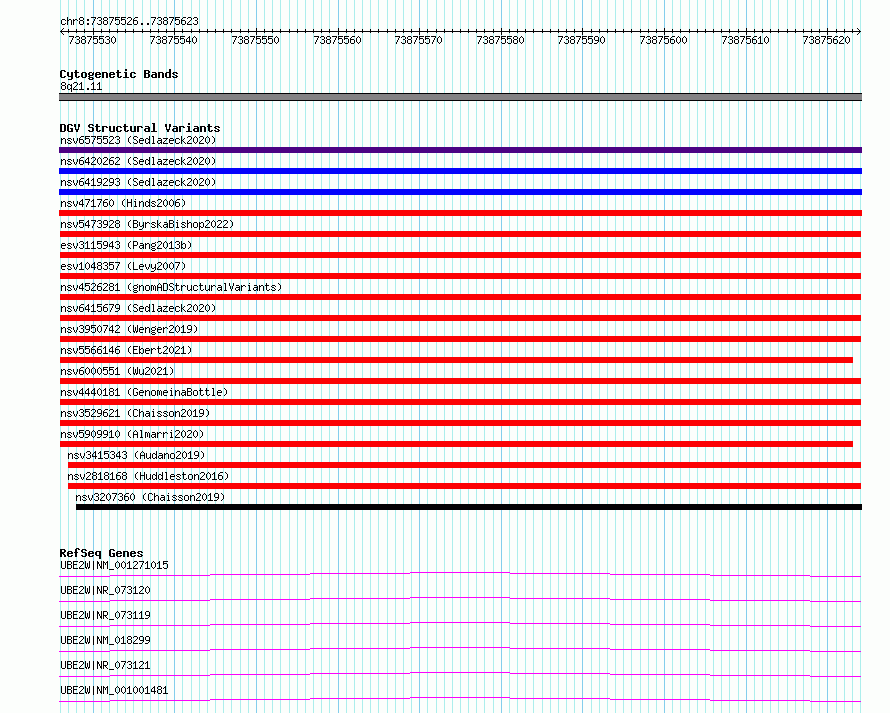Click the red nsv471760 variant bar

point(460,213)
